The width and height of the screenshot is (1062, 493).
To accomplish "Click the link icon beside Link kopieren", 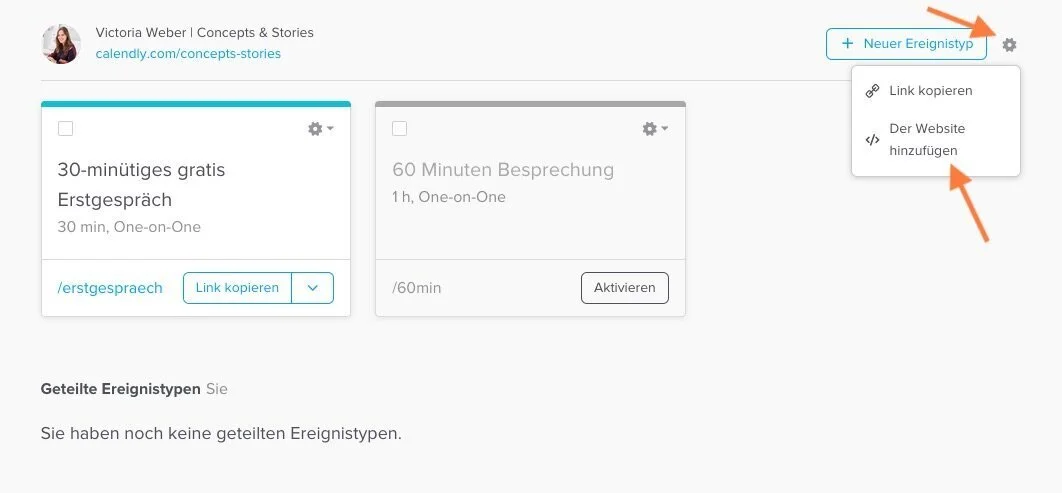I will pyautogui.click(x=872, y=91).
